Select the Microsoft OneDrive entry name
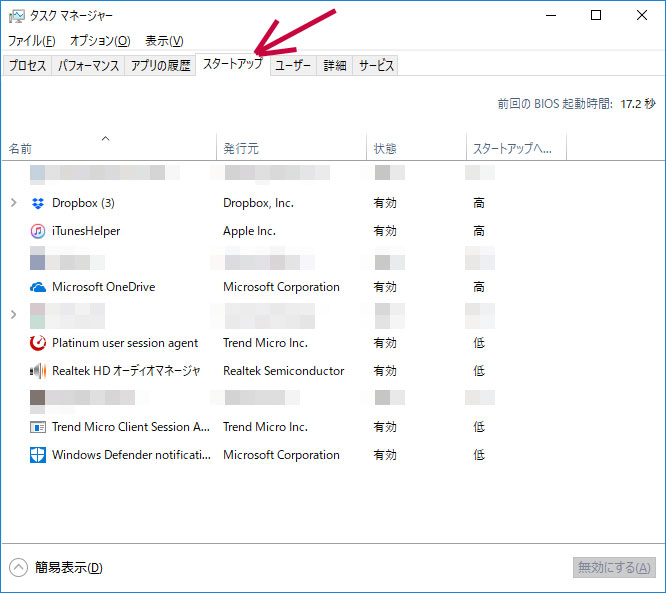 click(x=104, y=287)
